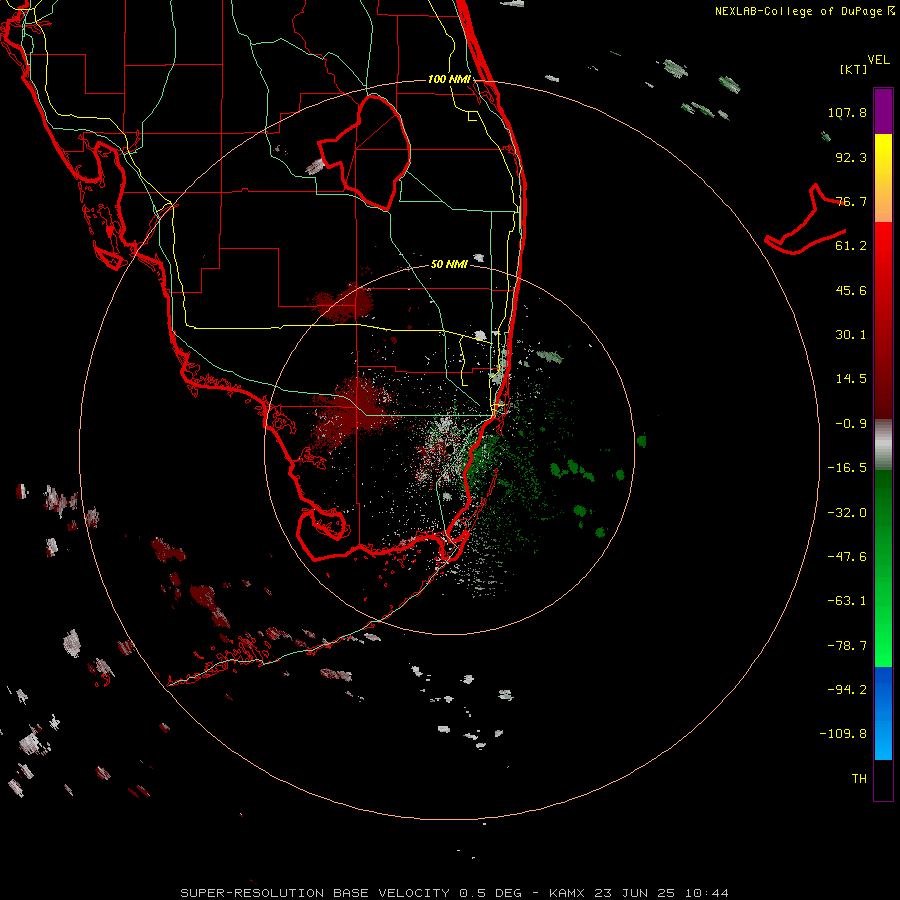Click the TH label at scale bottom
900x900 pixels.
859,778
